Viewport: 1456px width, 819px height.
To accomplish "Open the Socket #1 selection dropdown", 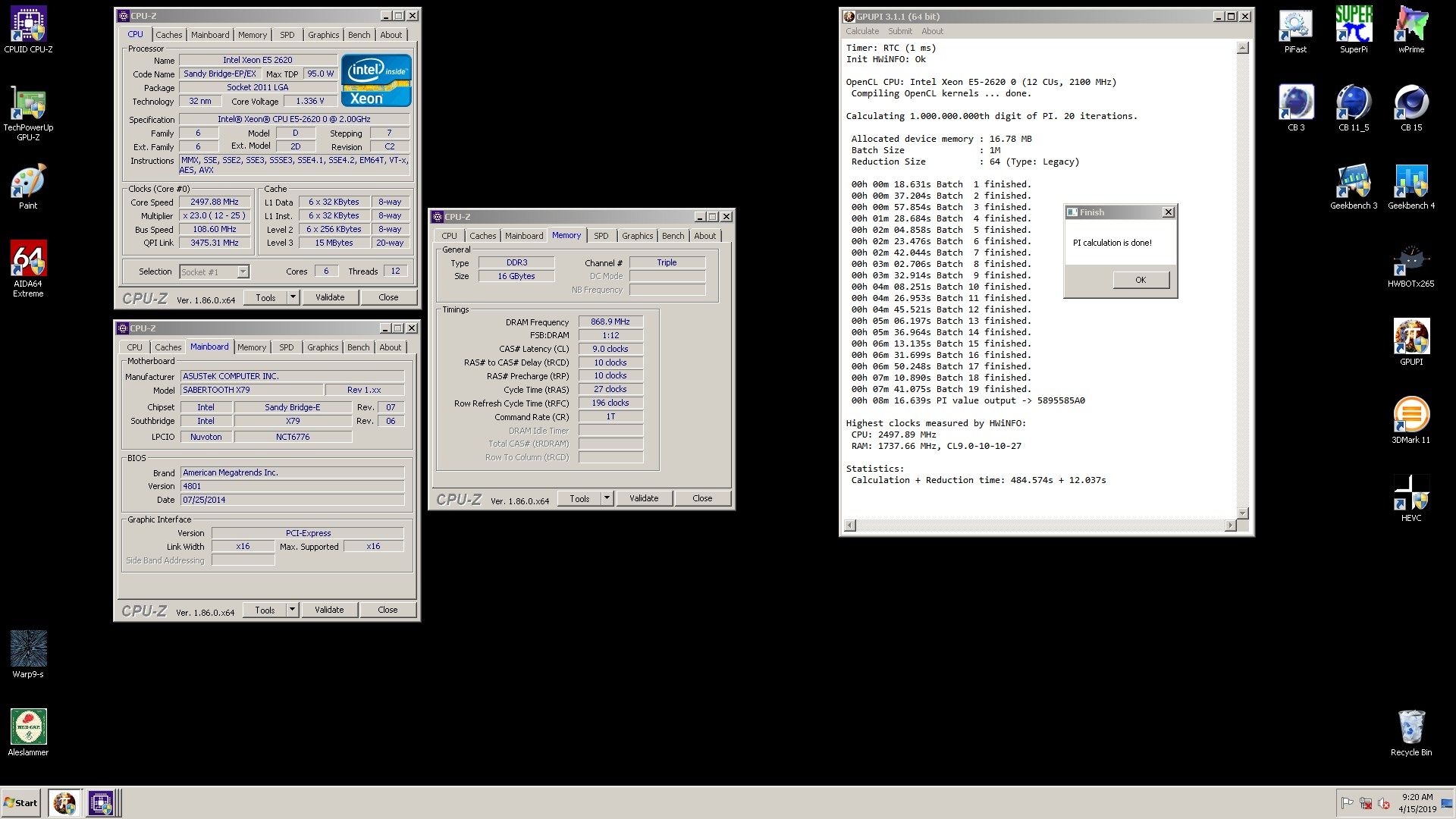I will click(x=242, y=271).
